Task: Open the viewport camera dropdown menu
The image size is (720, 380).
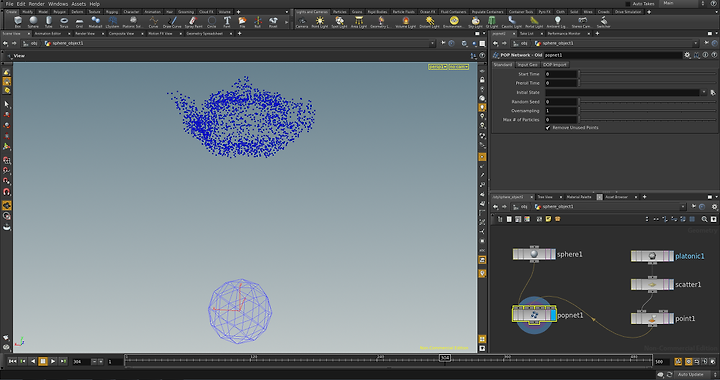Action: 459,67
